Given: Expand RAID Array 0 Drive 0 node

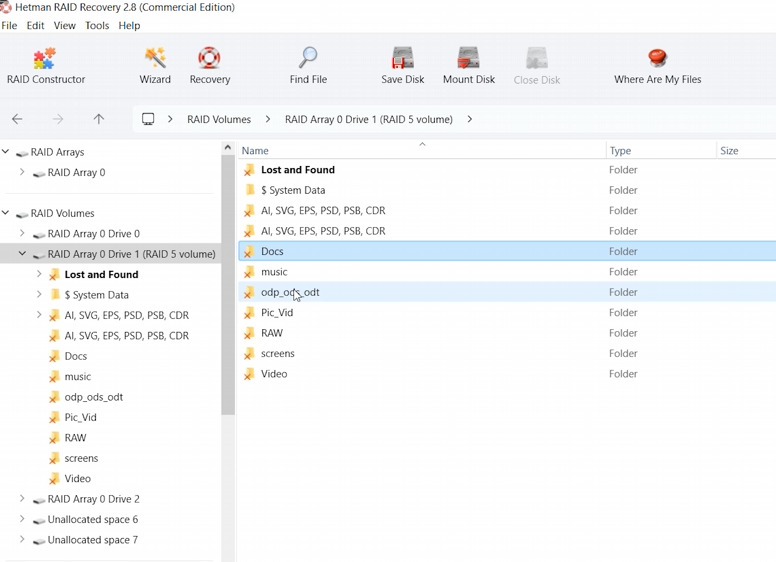Looking at the screenshot, I should tap(22, 233).
